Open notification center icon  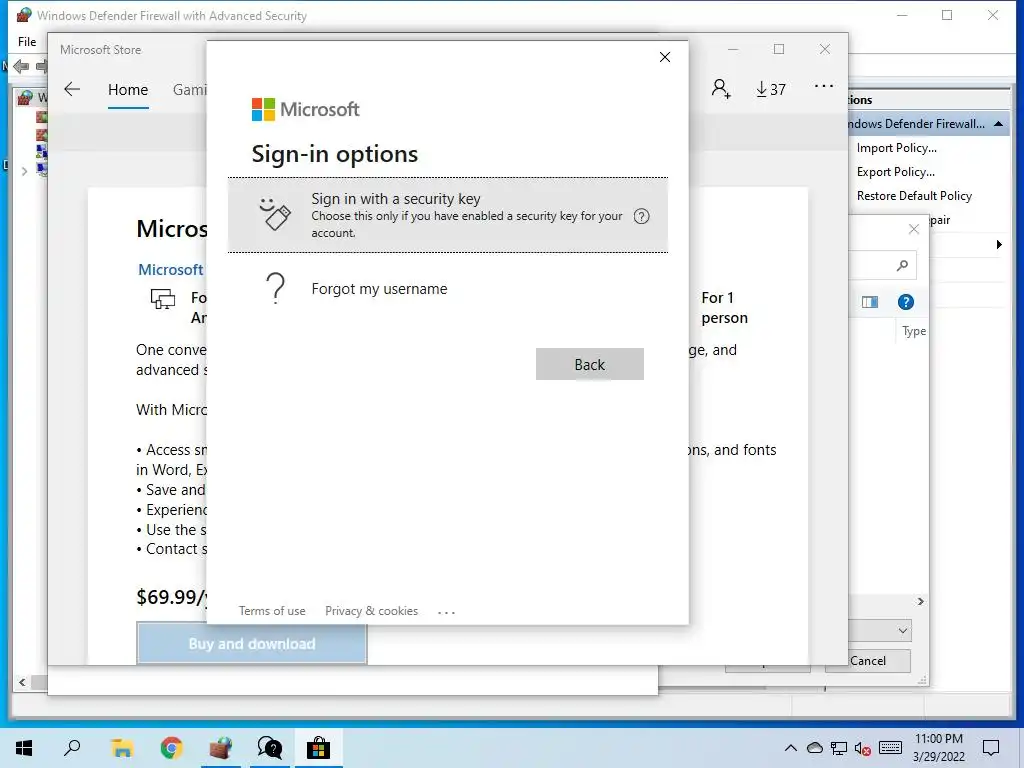pyautogui.click(x=991, y=748)
